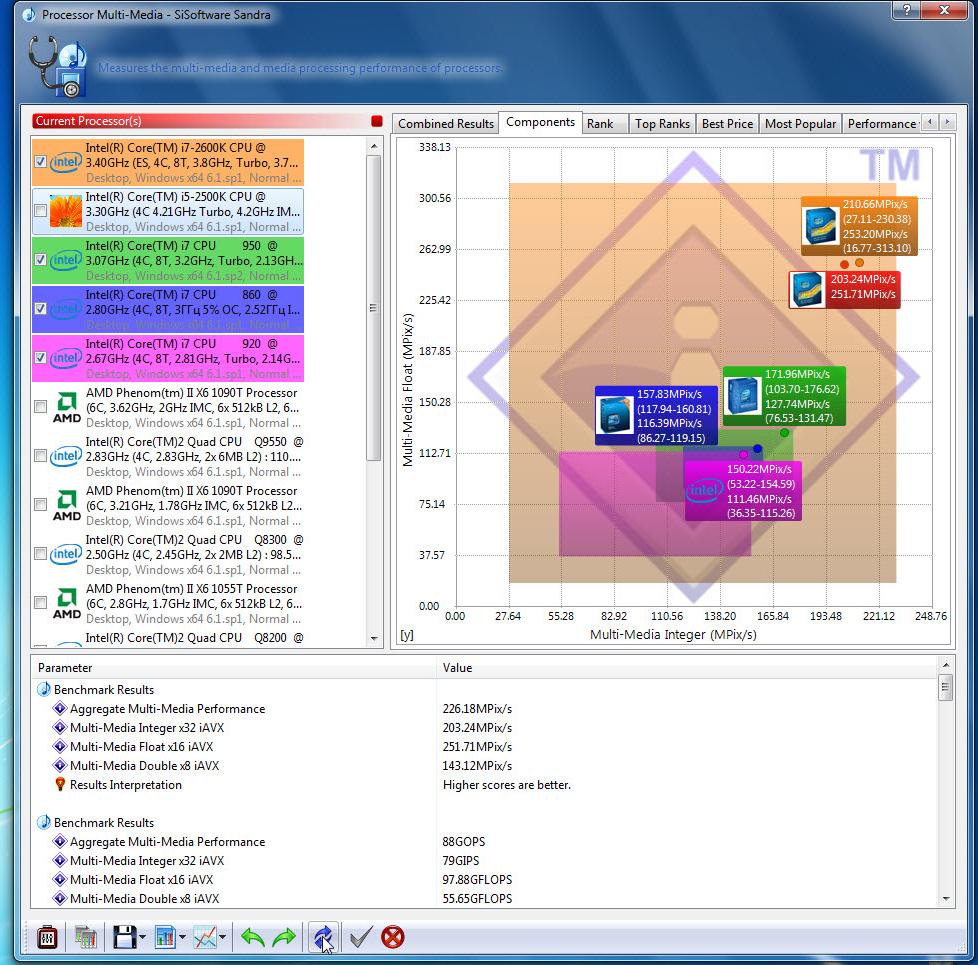
Task: Uncheck the Core i7 950 processor checkbox
Action: pyautogui.click(x=41, y=259)
